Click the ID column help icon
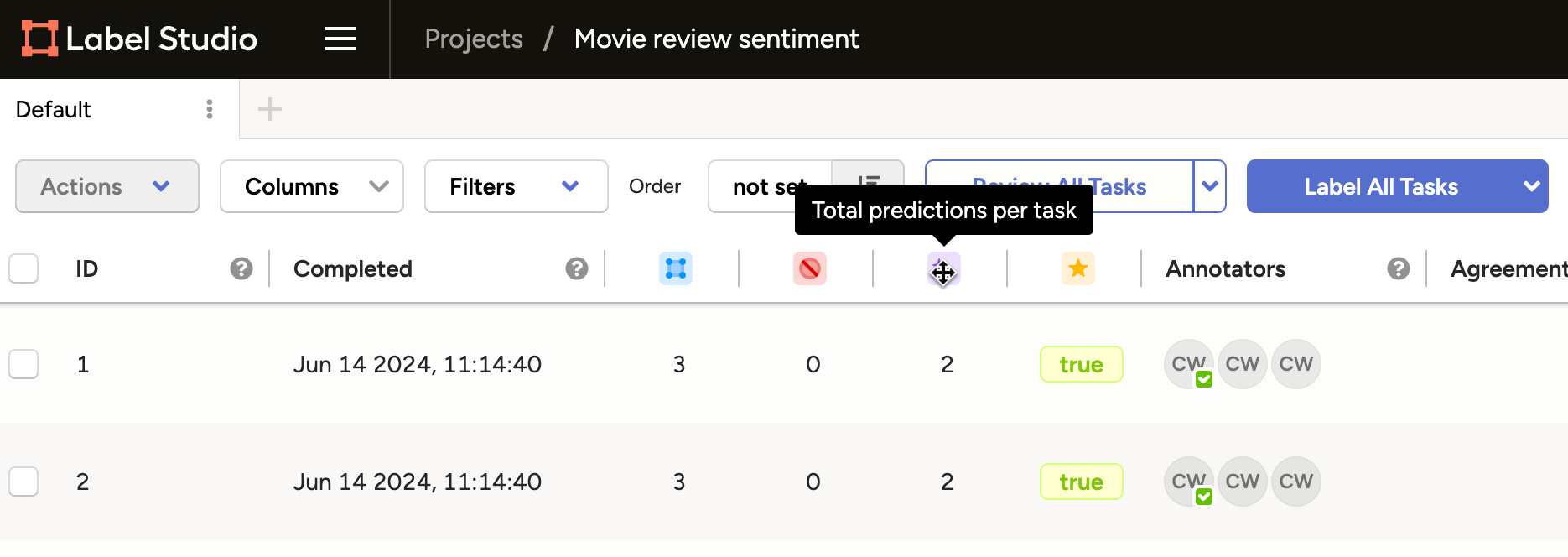Screen dimensions: 1568x557 coord(242,268)
